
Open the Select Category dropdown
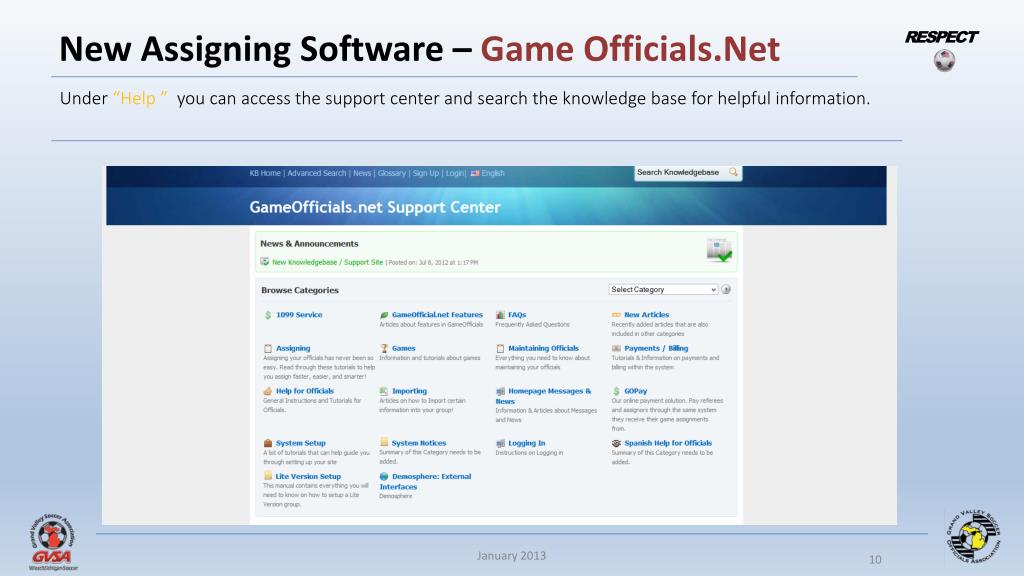(x=663, y=289)
